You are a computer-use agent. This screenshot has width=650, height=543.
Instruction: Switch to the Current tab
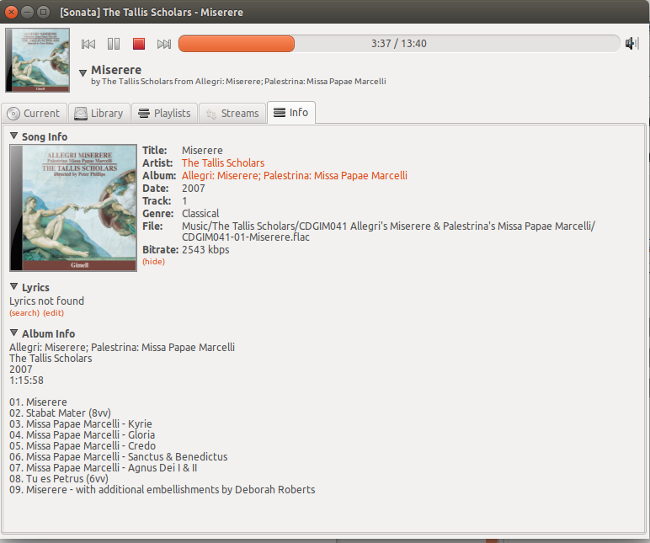[x=34, y=113]
